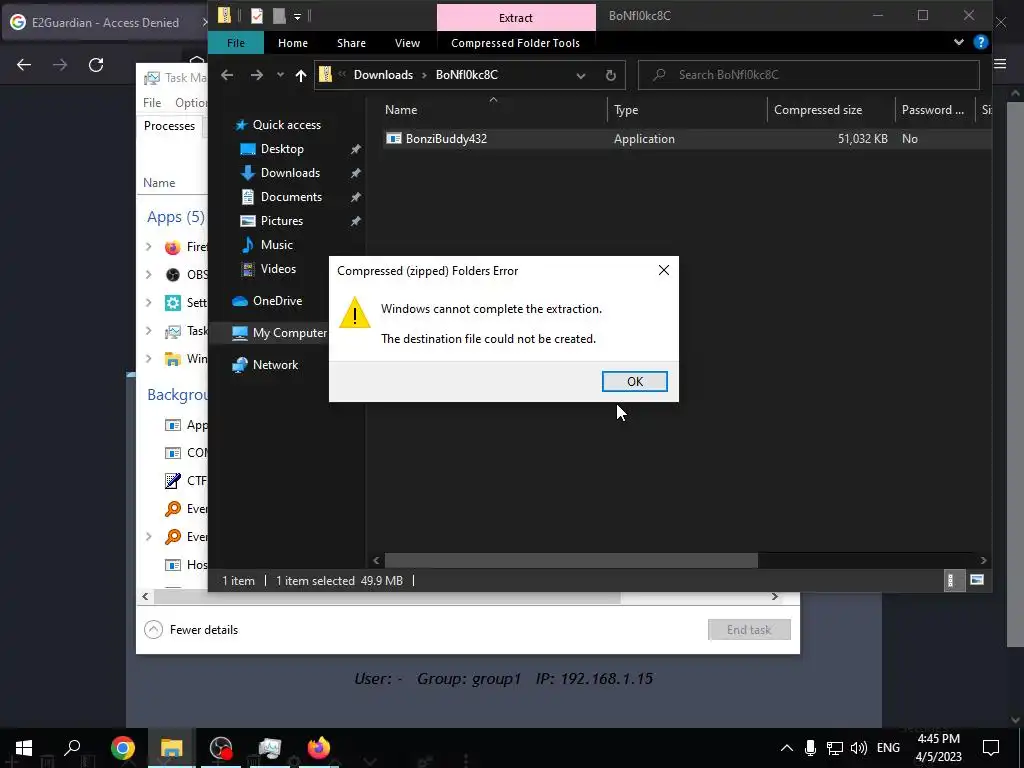Show hidden system tray icons

click(x=786, y=748)
